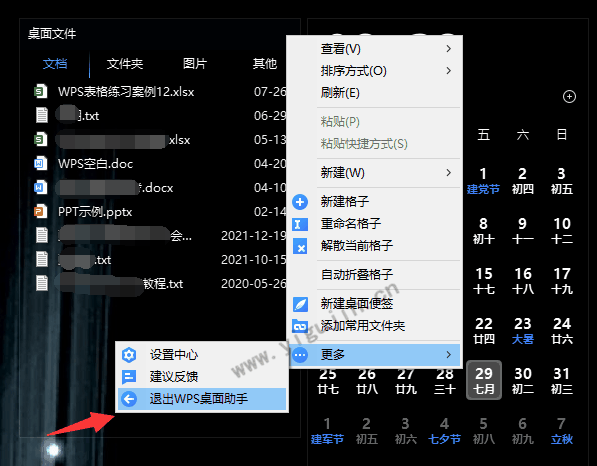
Task: Click the 添加常用文件夹 folder icon
Action: 300,326
